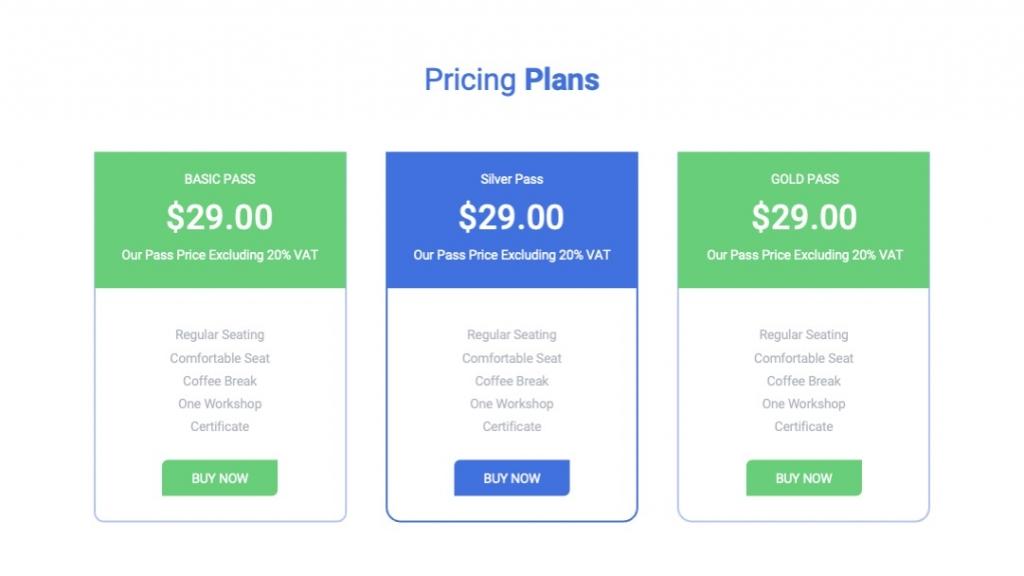The width and height of the screenshot is (1024, 576).
Task: Click the Silver Pass $29.00 price
Action: (512, 217)
